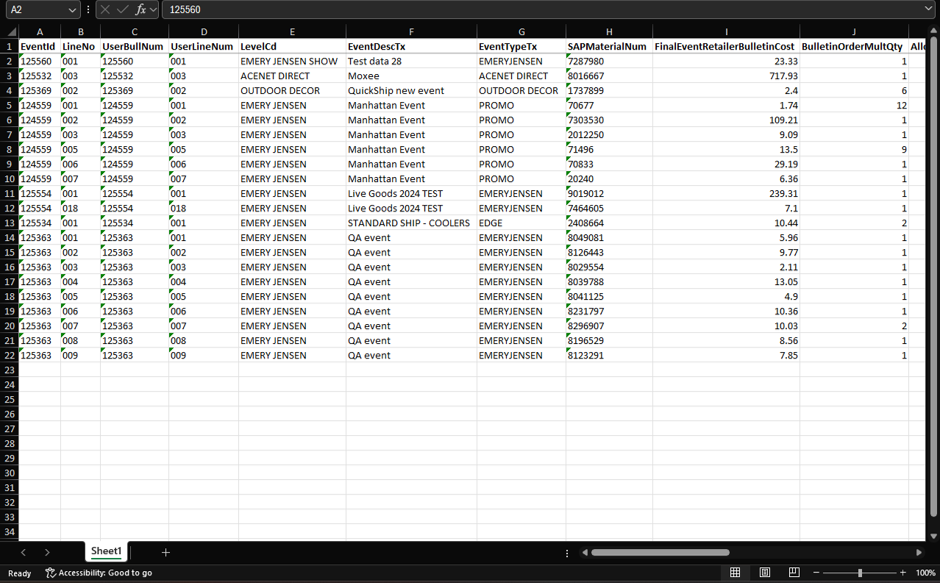Switch to Page Break Preview
This screenshot has width=940, height=583.
click(x=794, y=573)
